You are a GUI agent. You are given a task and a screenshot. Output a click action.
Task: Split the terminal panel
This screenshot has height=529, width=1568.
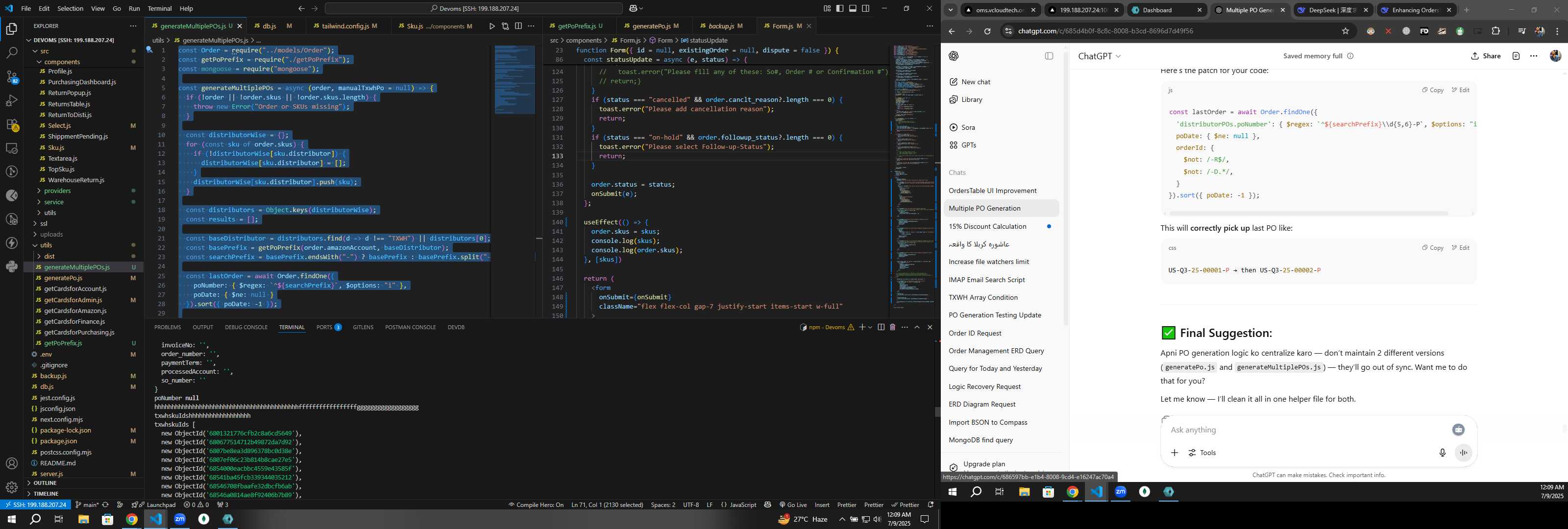[881, 328]
